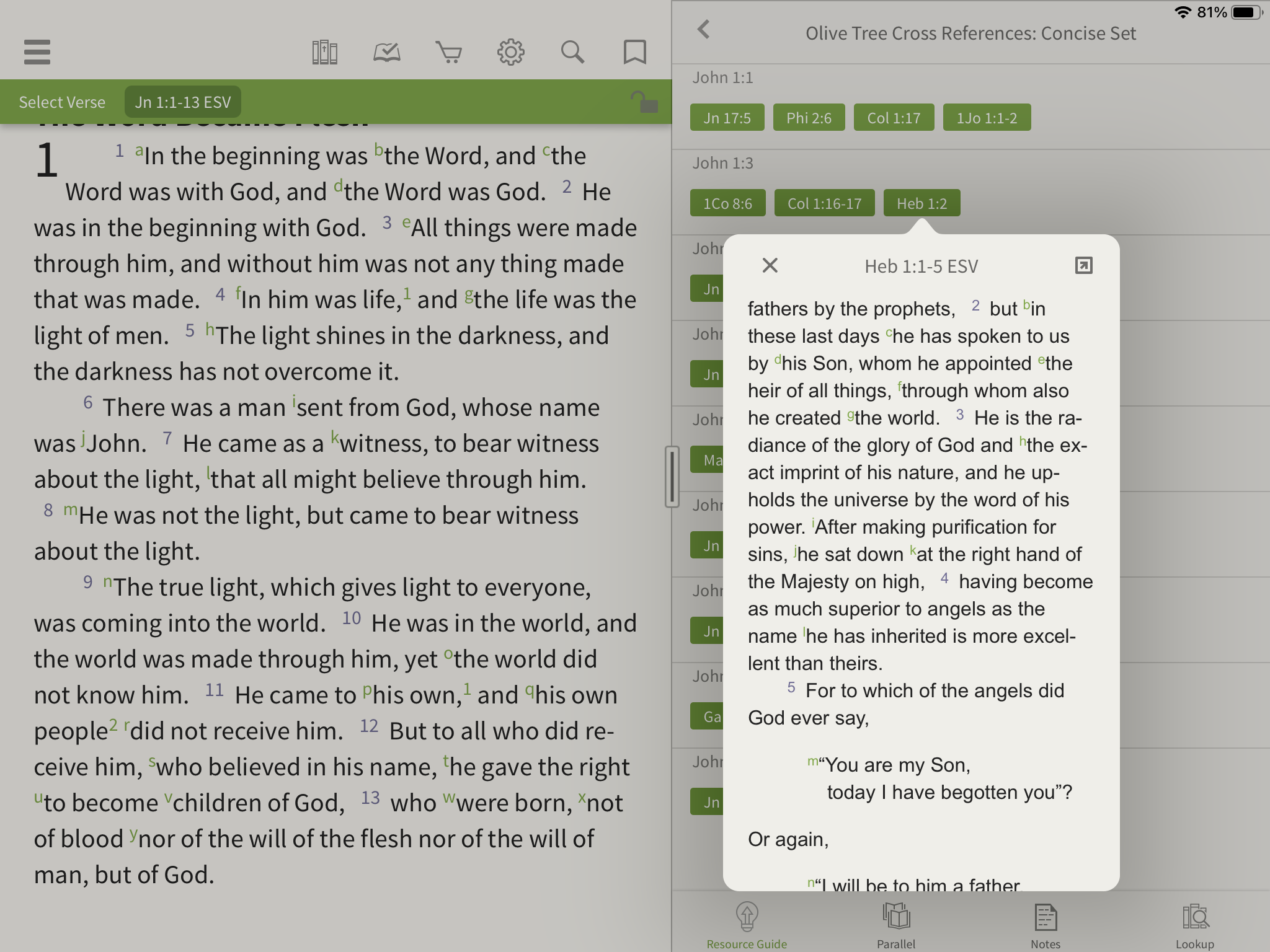Tap the Heb 1:2 reference chip

click(x=921, y=203)
